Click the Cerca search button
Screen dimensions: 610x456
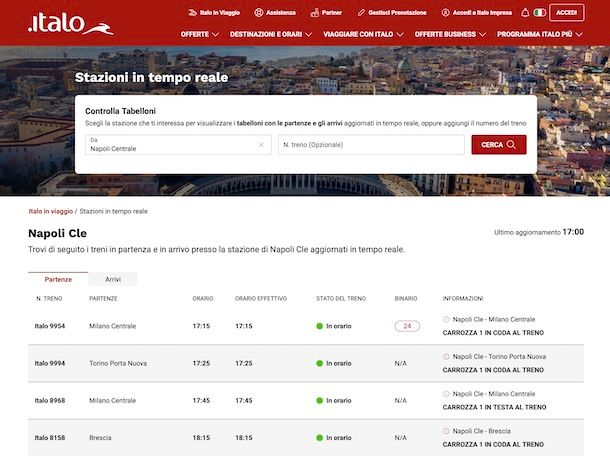pos(499,145)
